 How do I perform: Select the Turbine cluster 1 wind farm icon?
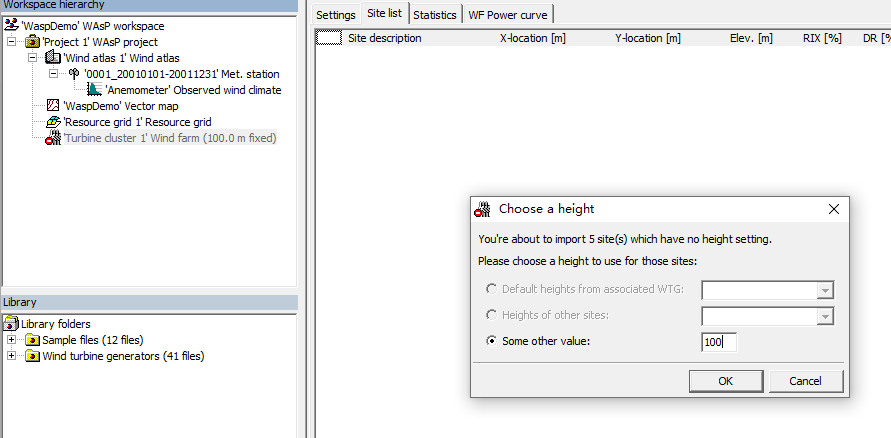coord(53,139)
